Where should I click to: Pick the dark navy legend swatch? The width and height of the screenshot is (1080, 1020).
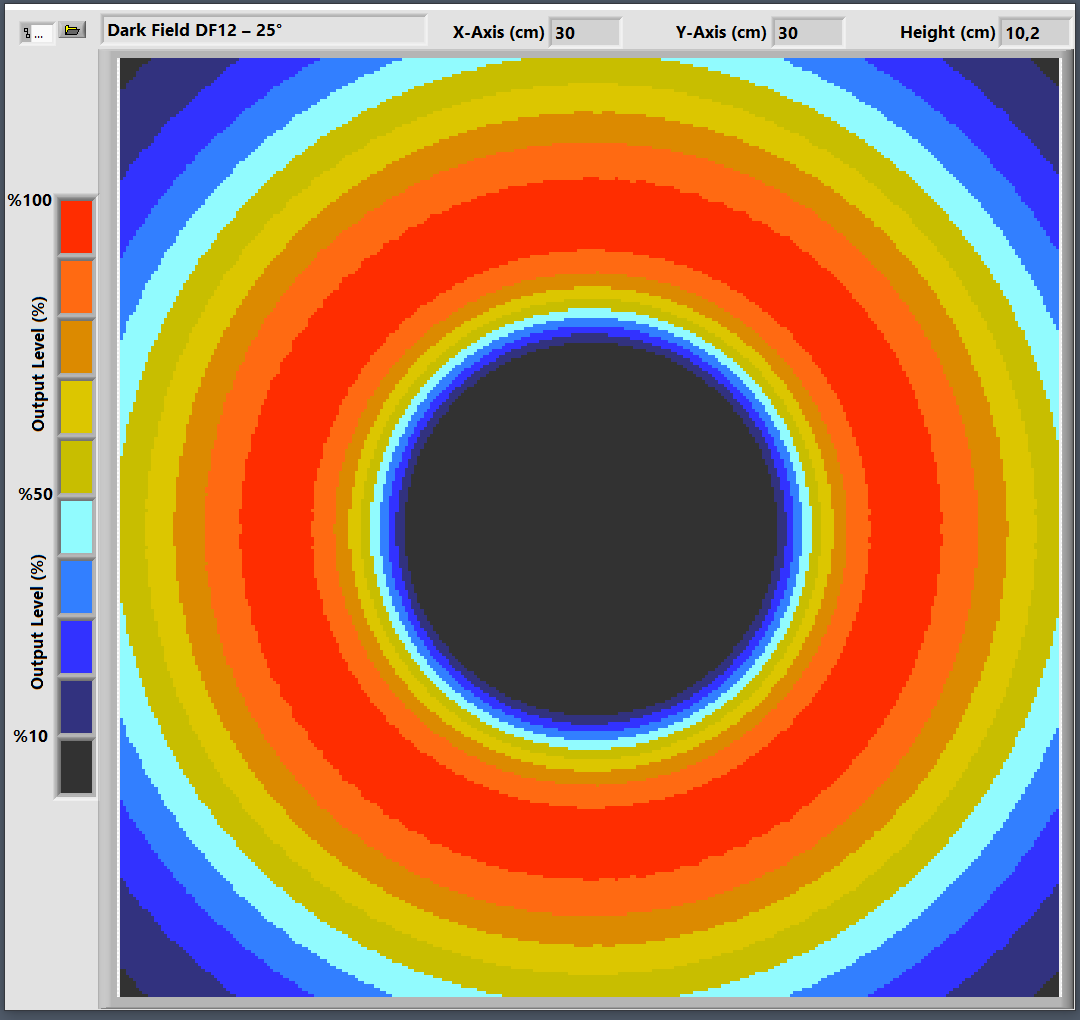tap(76, 707)
